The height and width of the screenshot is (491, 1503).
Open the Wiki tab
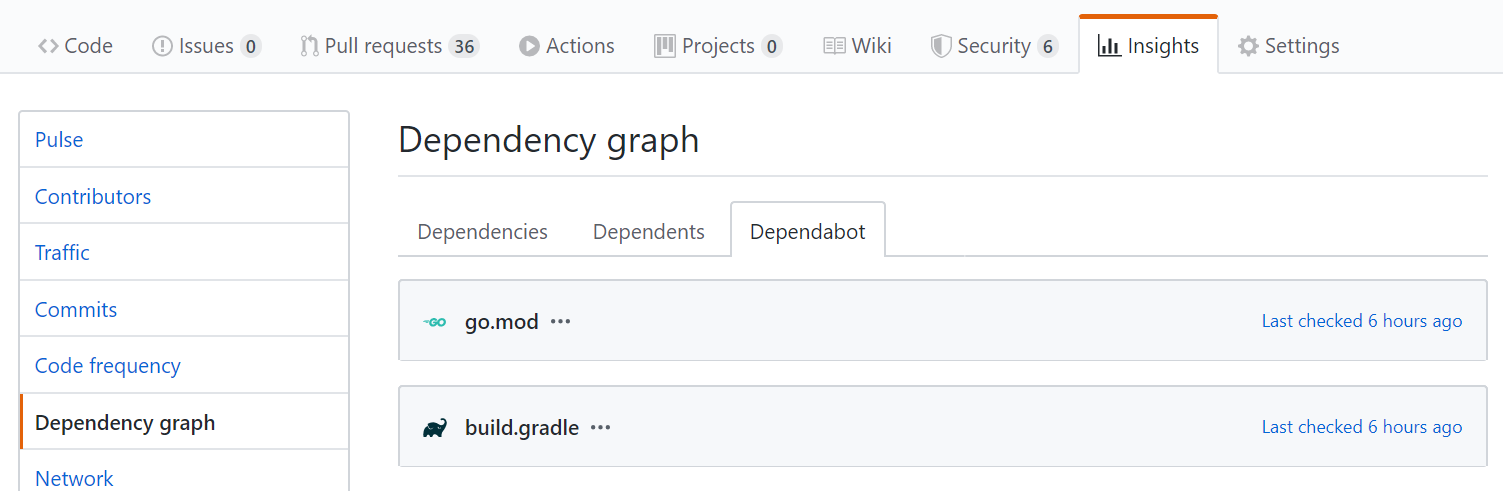point(857,46)
